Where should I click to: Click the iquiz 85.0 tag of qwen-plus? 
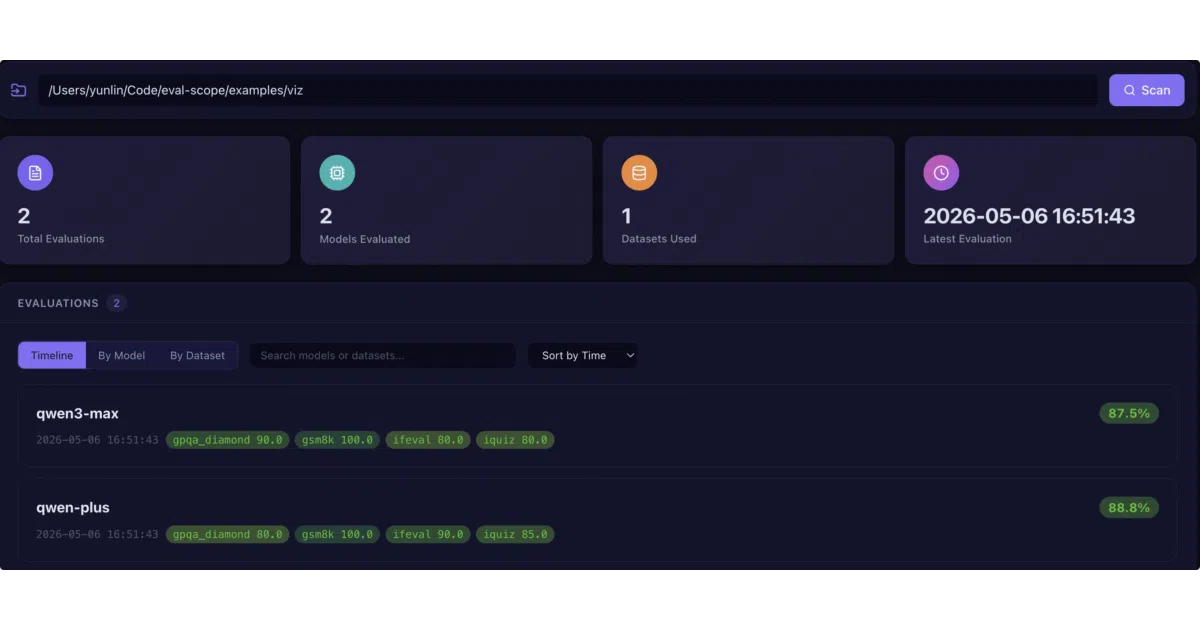(515, 534)
